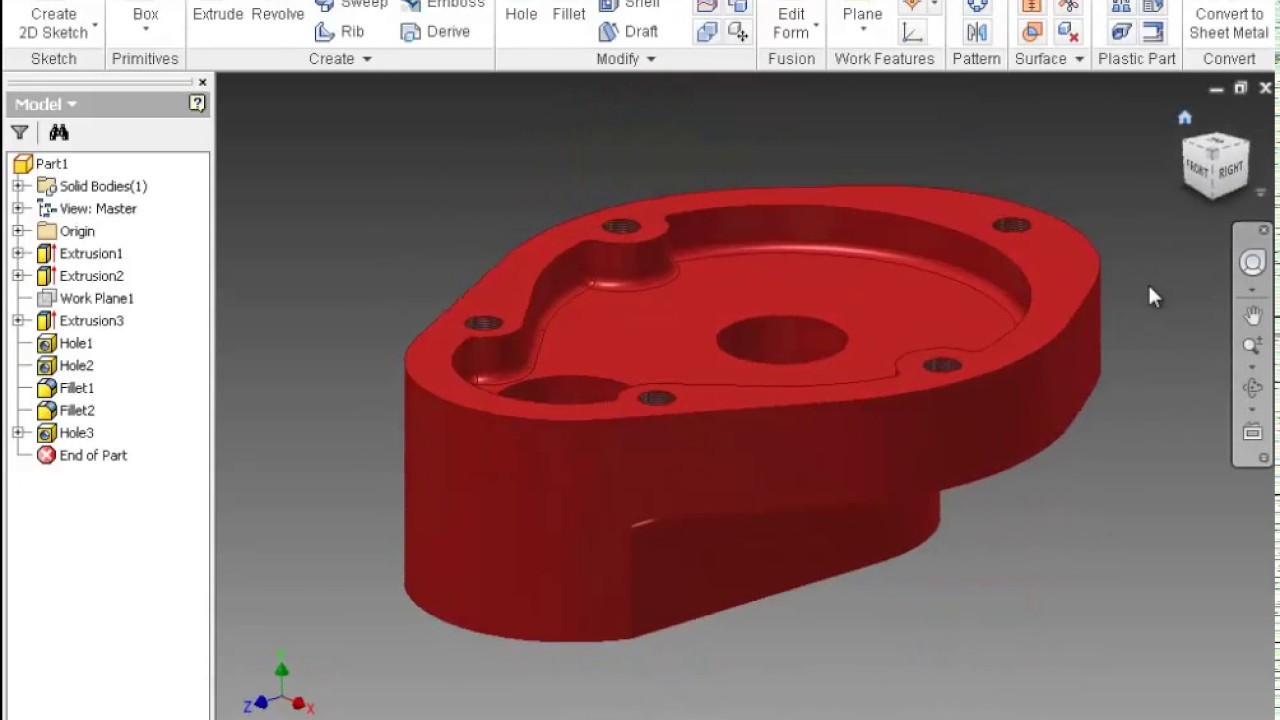Click the Rib tool icon

point(324,32)
